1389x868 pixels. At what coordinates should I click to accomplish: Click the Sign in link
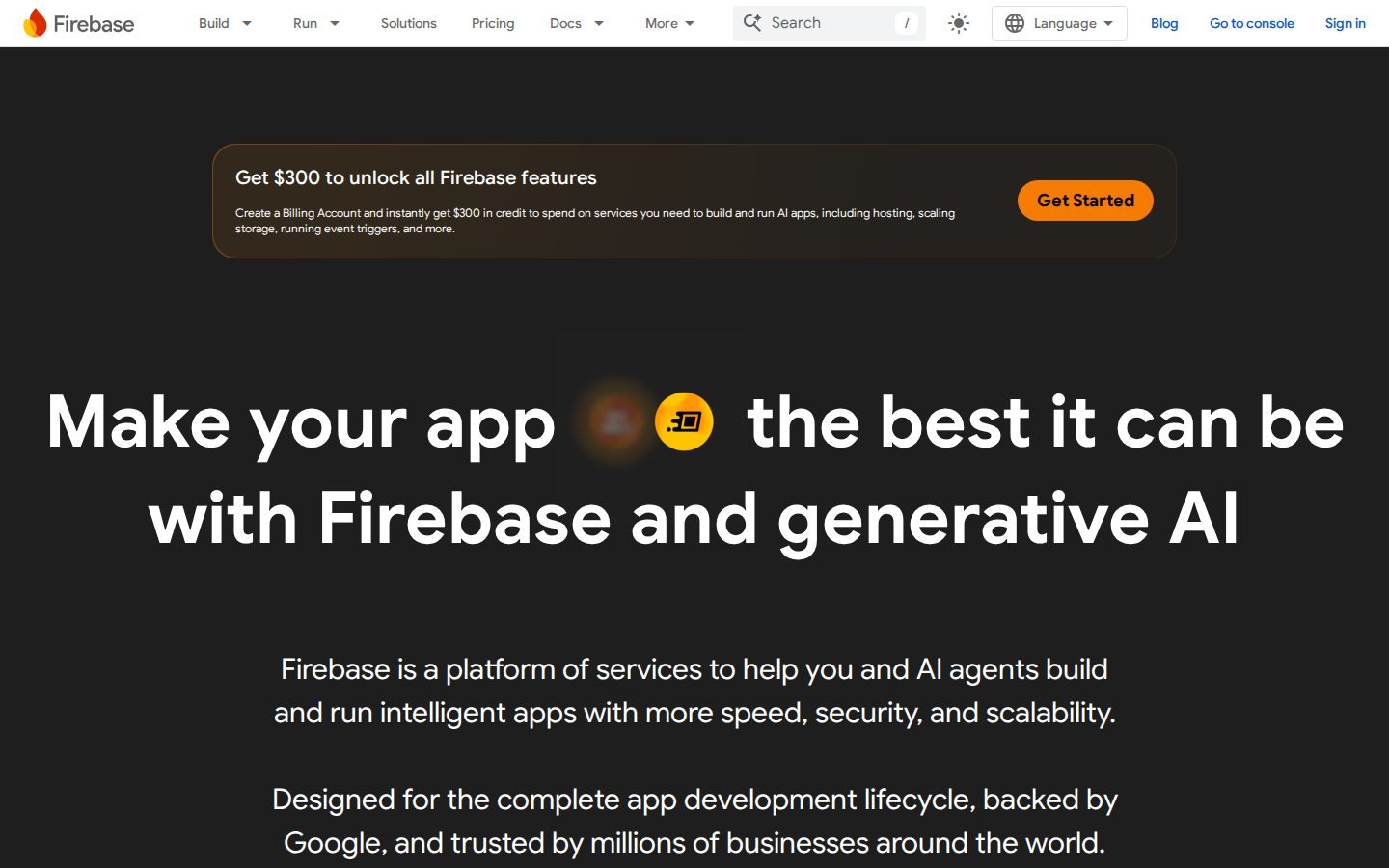coord(1345,23)
